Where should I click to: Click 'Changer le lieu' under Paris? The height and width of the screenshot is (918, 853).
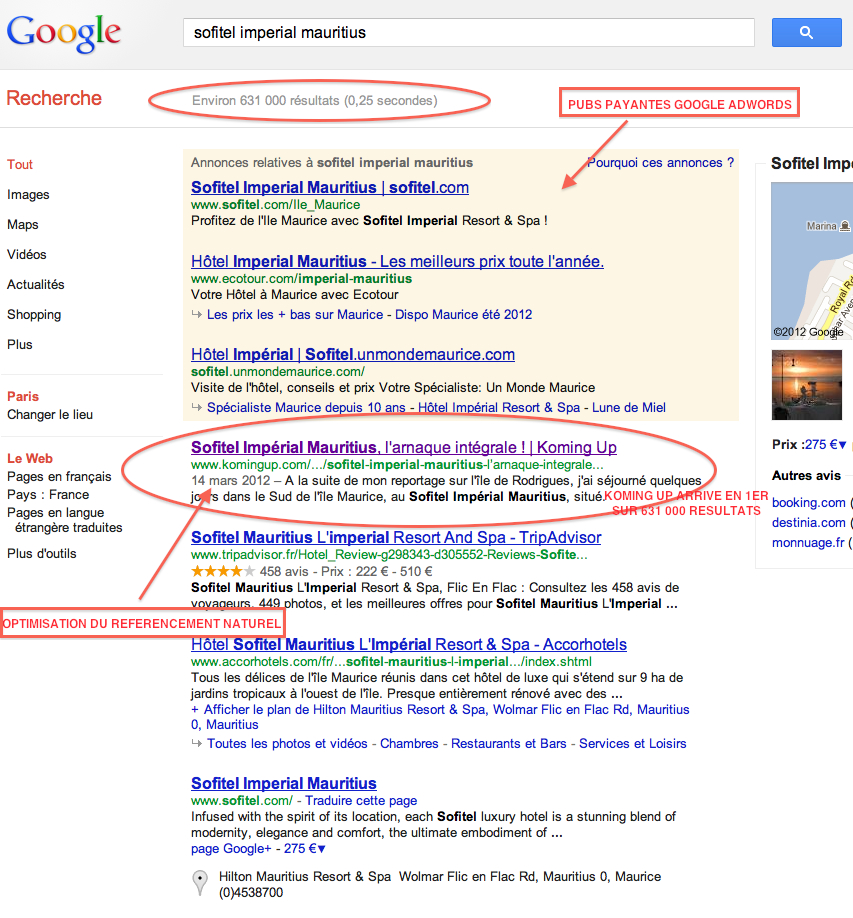click(50, 415)
